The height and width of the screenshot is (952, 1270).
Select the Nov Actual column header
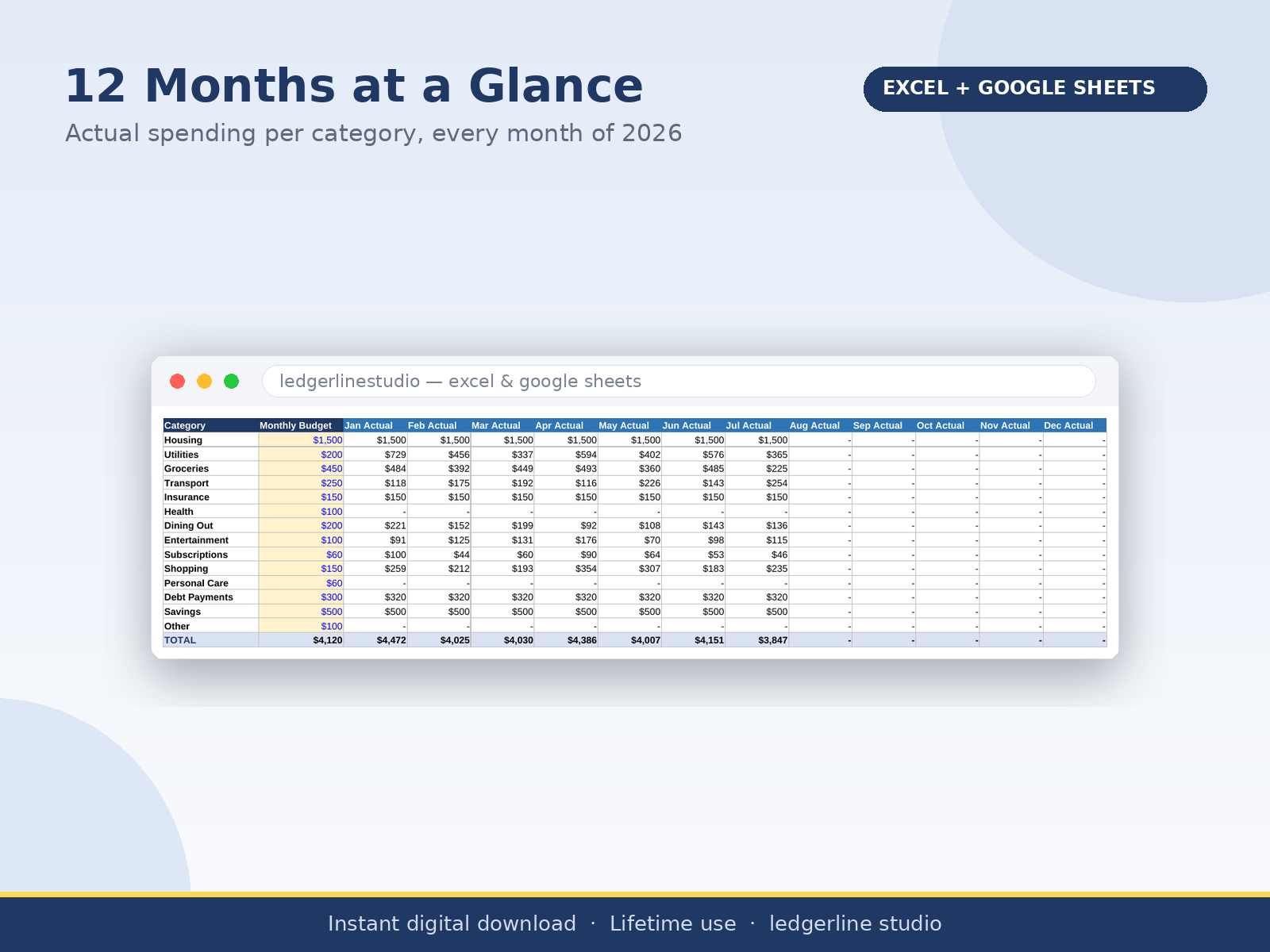pyautogui.click(x=1010, y=426)
